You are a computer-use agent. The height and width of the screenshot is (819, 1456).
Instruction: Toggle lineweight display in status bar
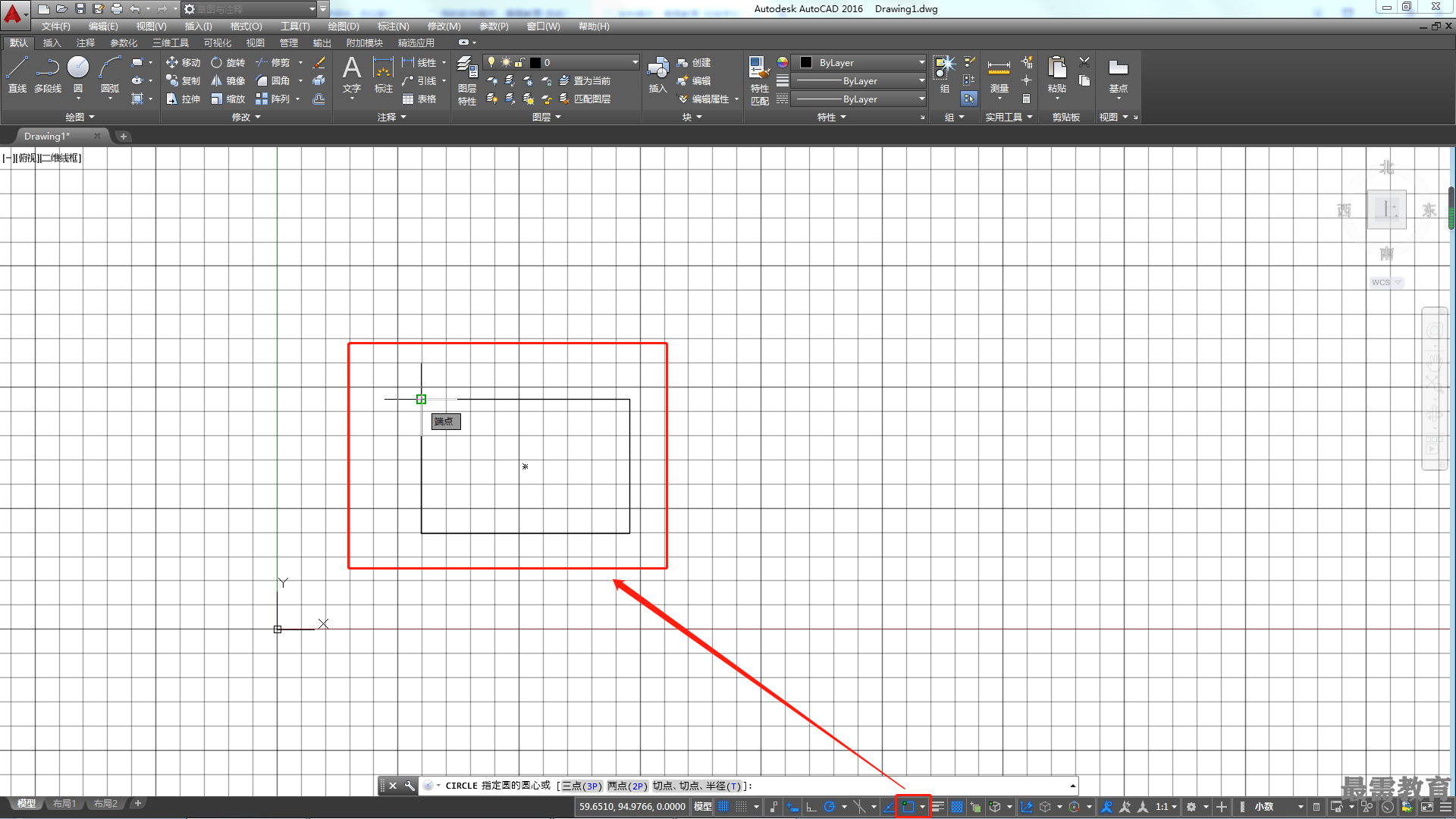click(x=938, y=807)
